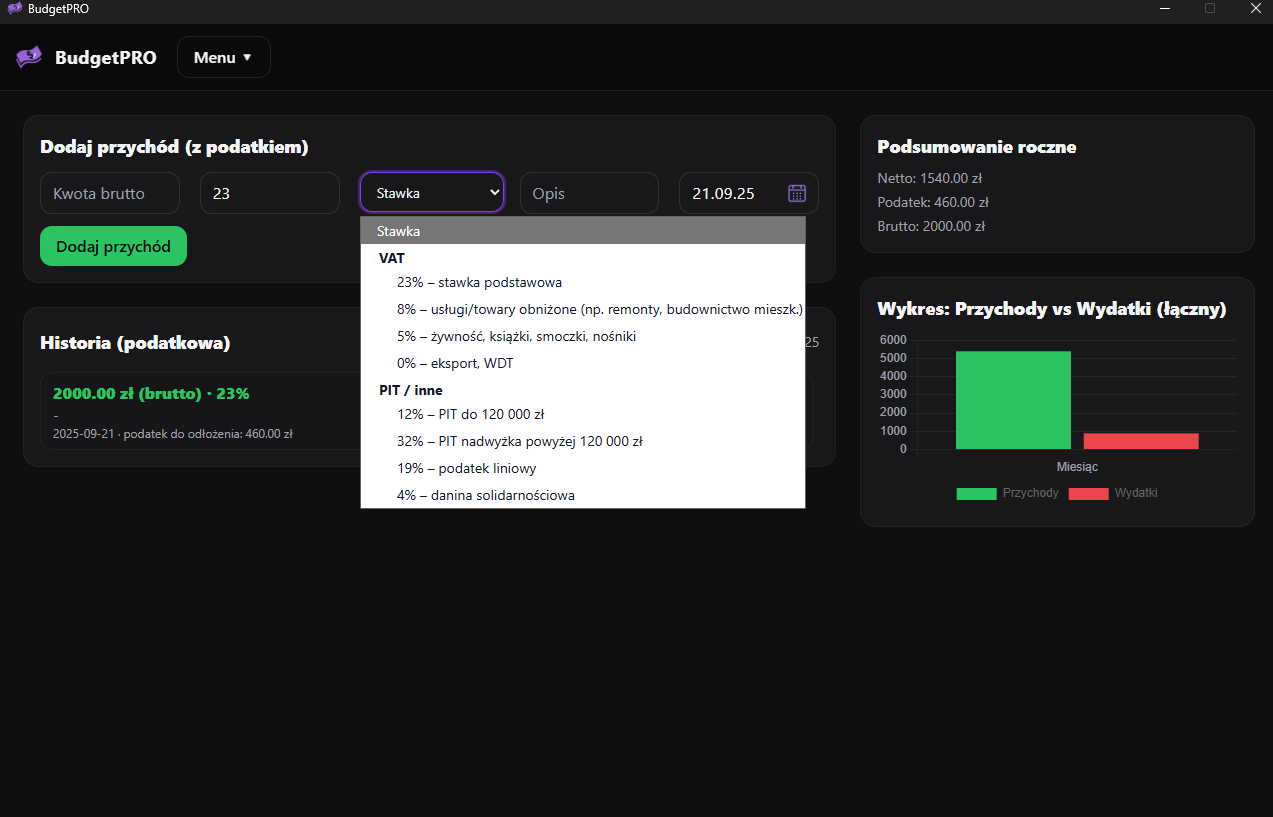Collapse the Stawka tax rate combo box
Screen dimensions: 1273x817
[x=432, y=193]
